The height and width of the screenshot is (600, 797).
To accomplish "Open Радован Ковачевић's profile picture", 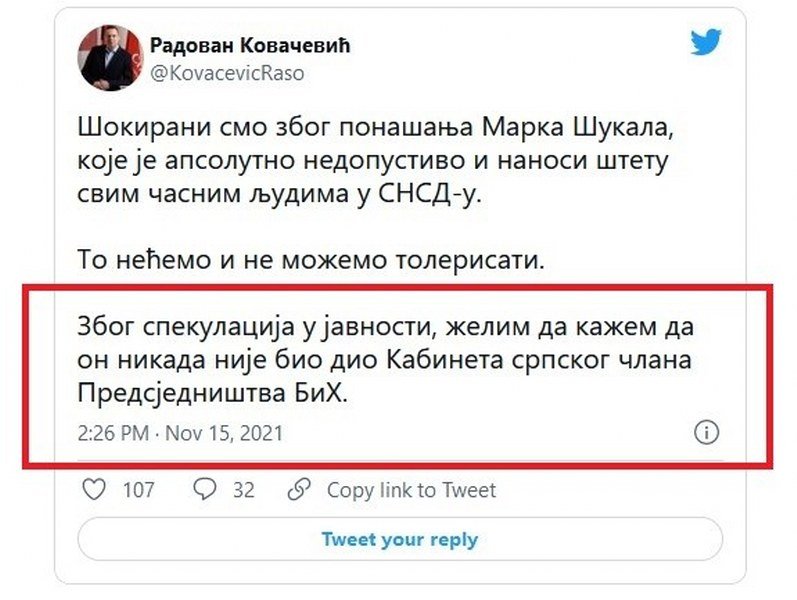I will pos(108,59).
